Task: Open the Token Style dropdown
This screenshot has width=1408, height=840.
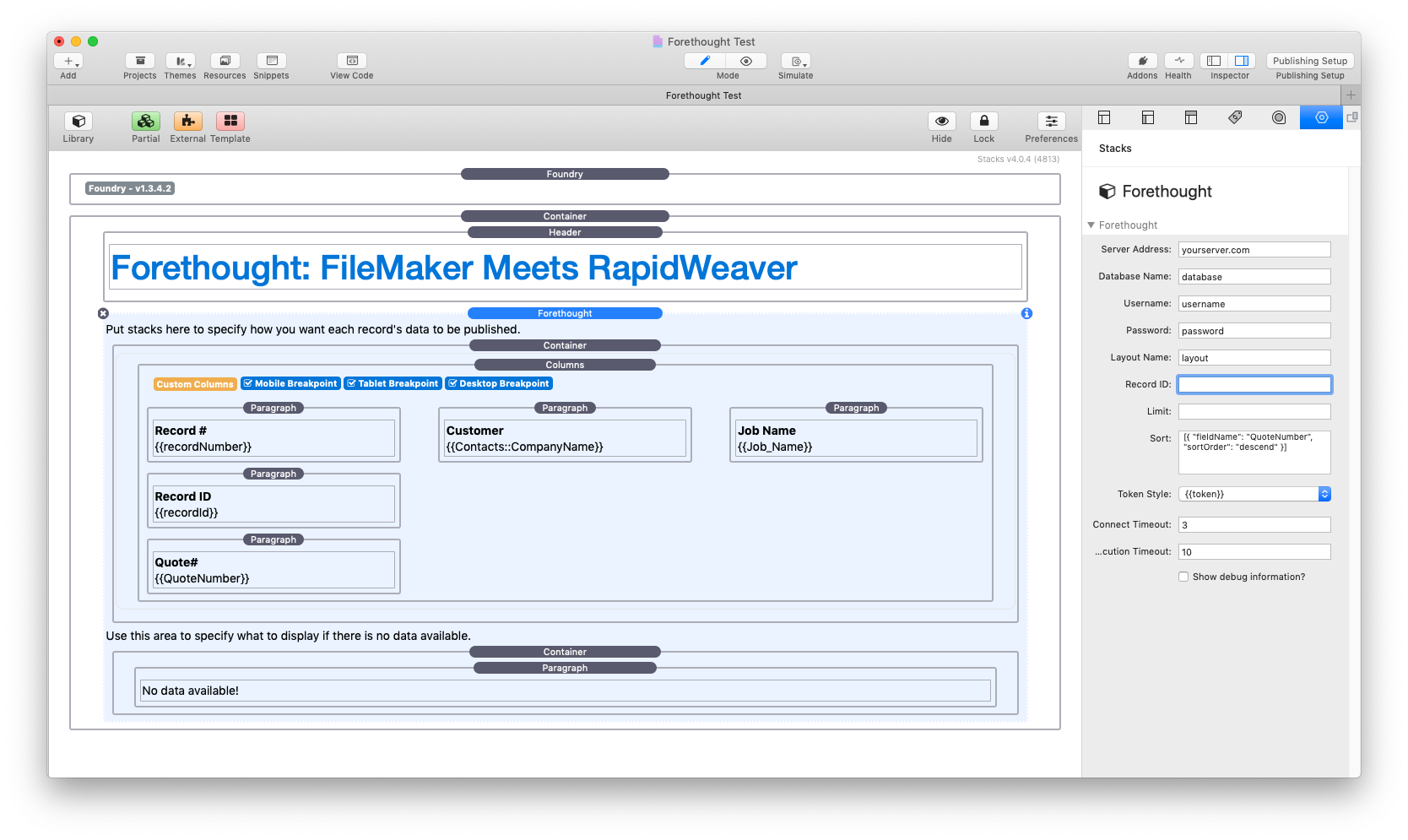Action: coord(1254,495)
